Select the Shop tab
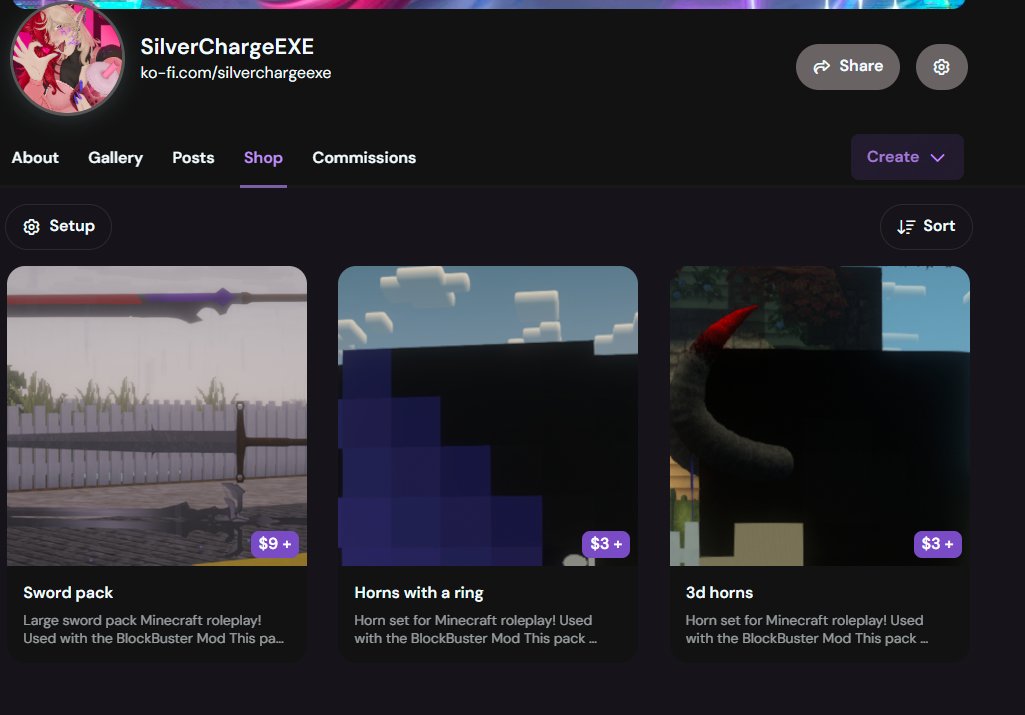The height and width of the screenshot is (715, 1025). 263,158
